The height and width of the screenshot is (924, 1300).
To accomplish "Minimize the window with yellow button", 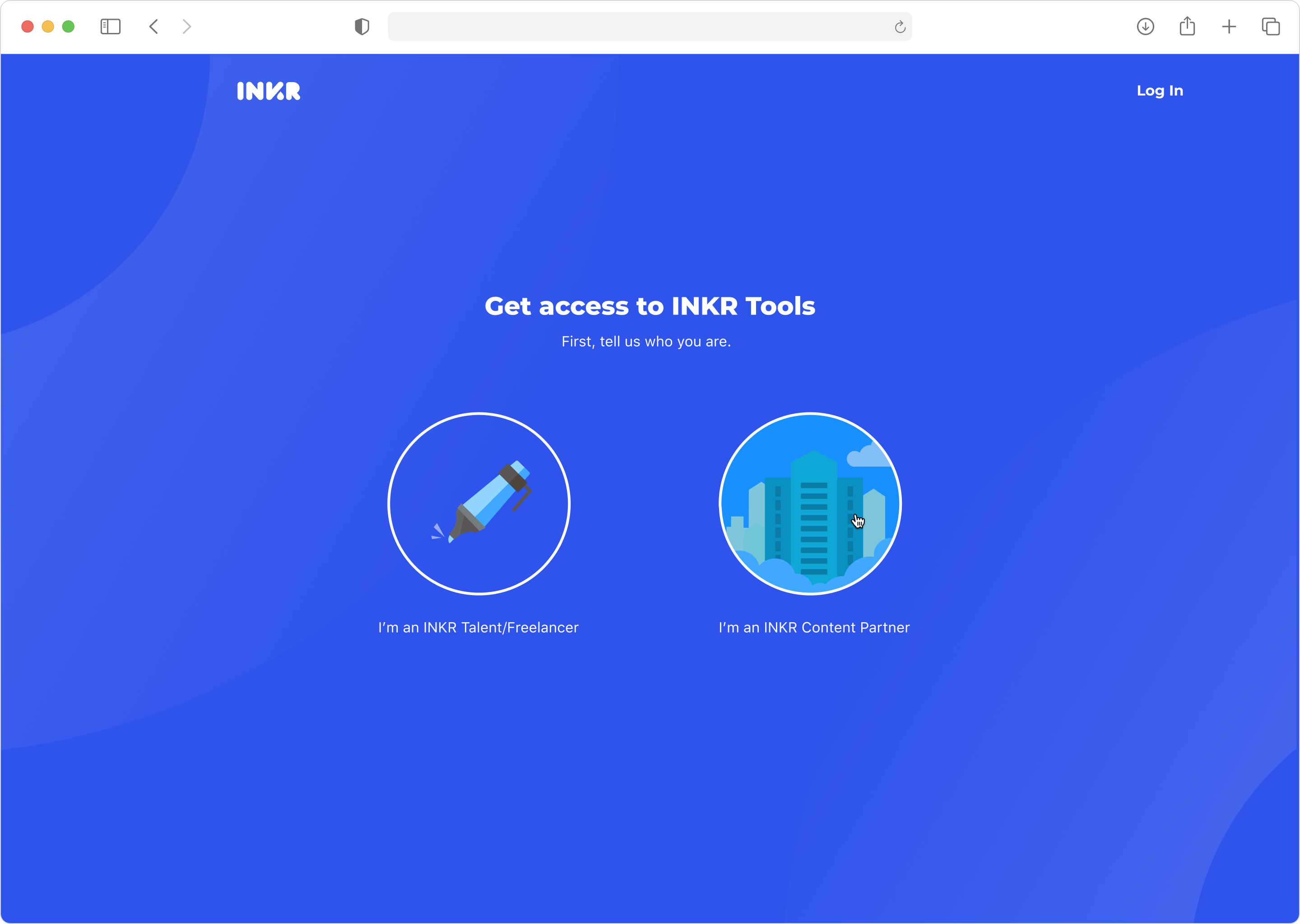I will click(x=48, y=27).
